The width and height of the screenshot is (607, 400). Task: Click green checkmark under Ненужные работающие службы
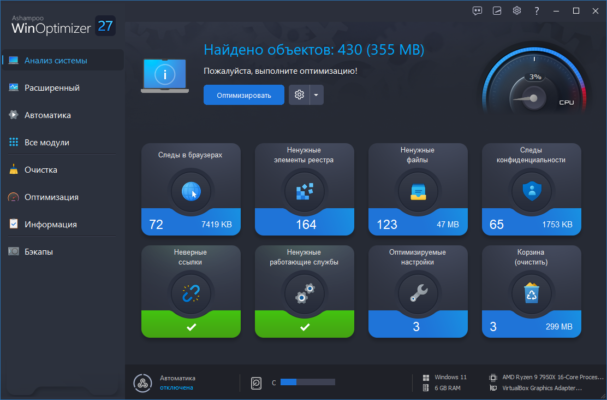(x=305, y=327)
